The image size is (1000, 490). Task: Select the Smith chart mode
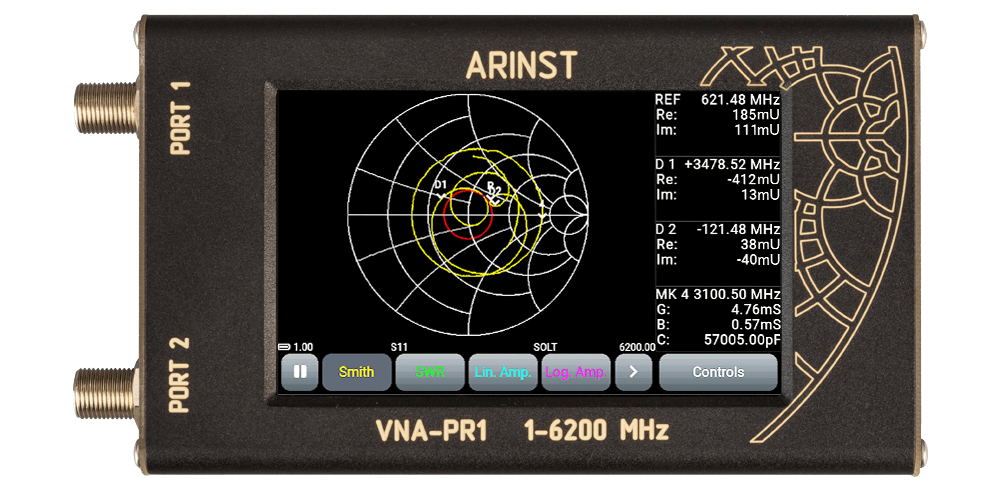(357, 372)
